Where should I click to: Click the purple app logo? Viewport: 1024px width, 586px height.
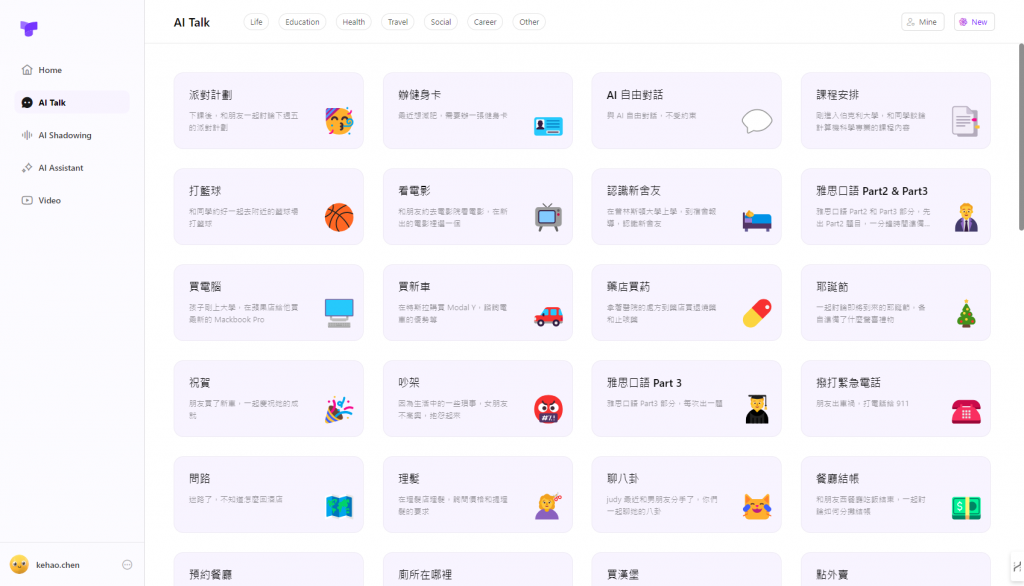pyautogui.click(x=29, y=28)
